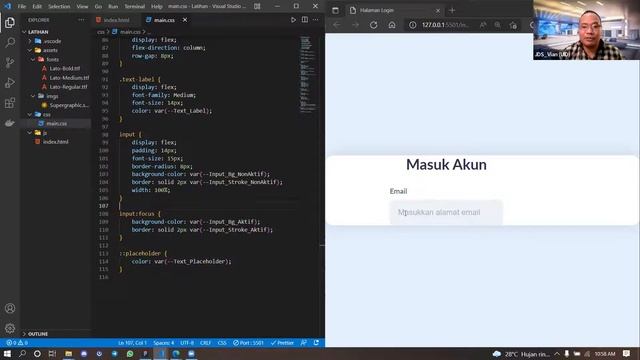Click UTF-8 encoding in status bar
640x360 pixels.
click(x=187, y=343)
